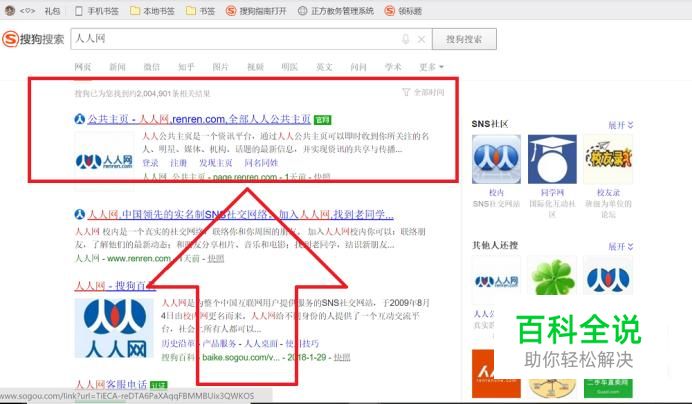Switch to the 知乎 tab
The height and width of the screenshot is (404, 692).
[186, 67]
